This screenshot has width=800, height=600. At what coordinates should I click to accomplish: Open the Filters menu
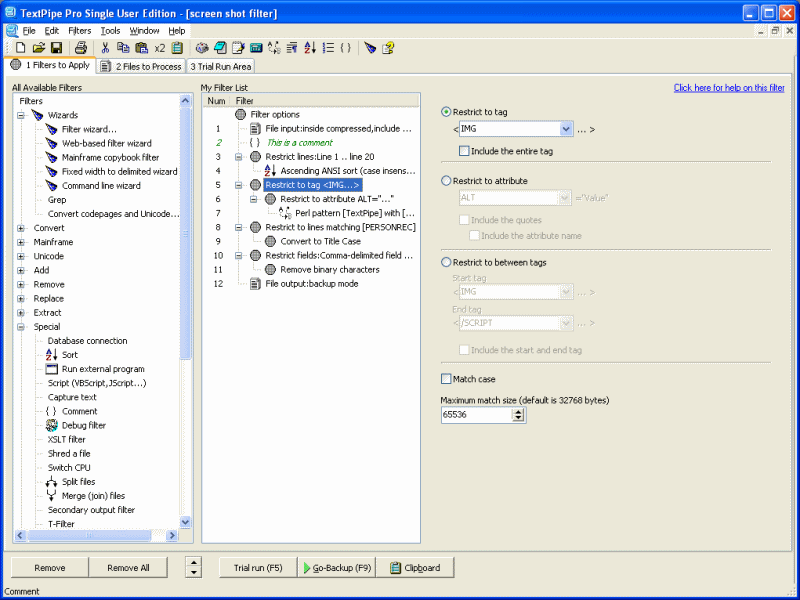80,31
